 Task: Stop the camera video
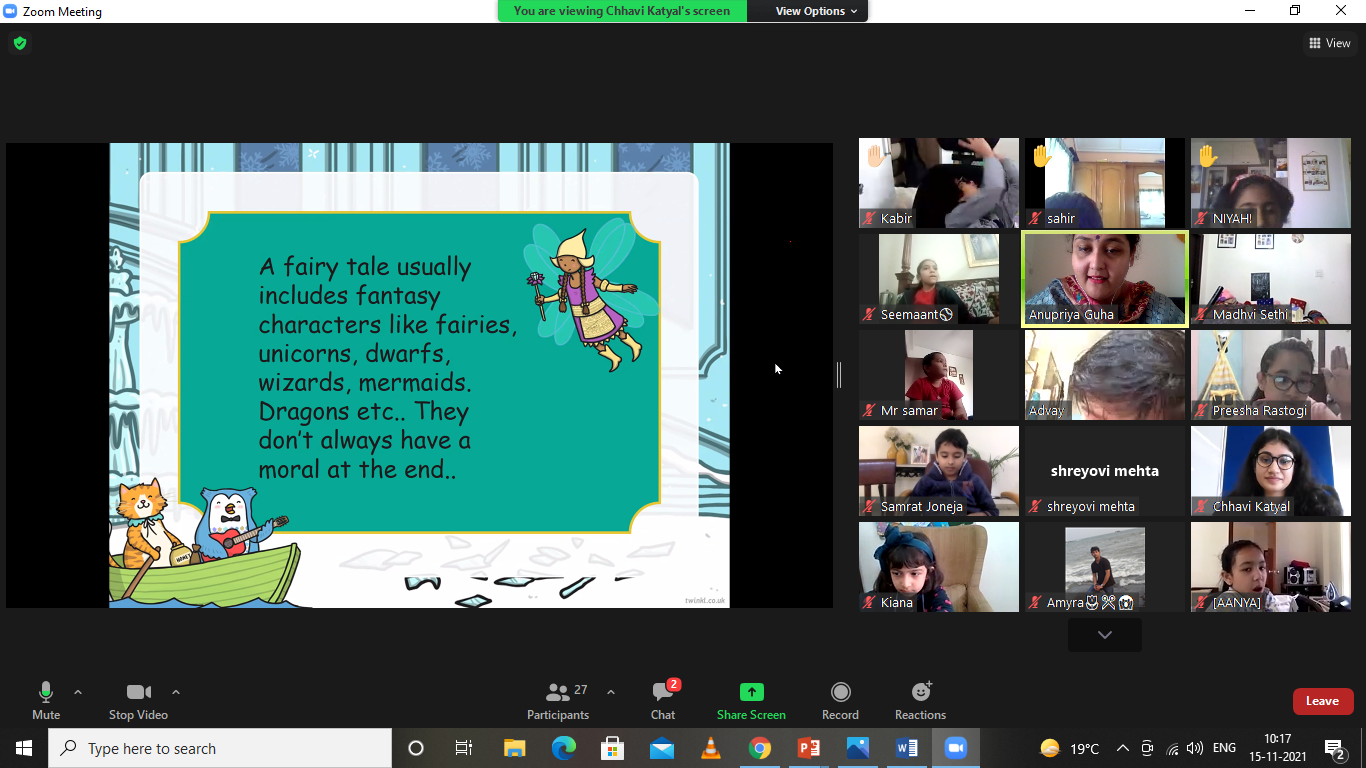[x=138, y=700]
